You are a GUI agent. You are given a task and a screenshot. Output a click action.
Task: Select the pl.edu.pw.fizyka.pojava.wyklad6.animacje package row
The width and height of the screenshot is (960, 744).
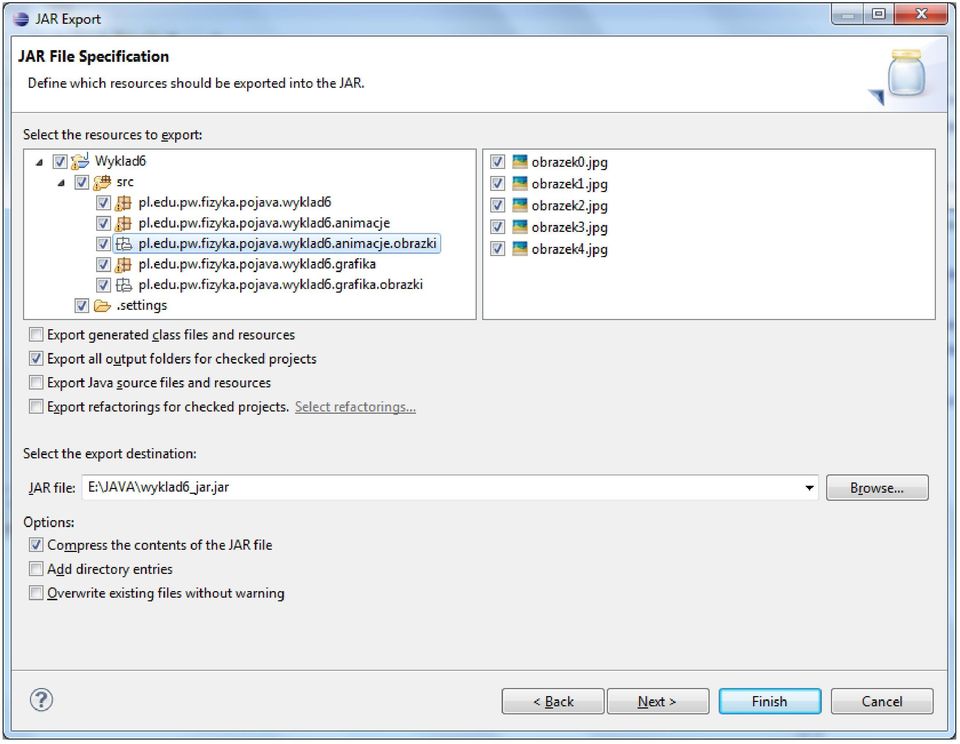click(264, 224)
